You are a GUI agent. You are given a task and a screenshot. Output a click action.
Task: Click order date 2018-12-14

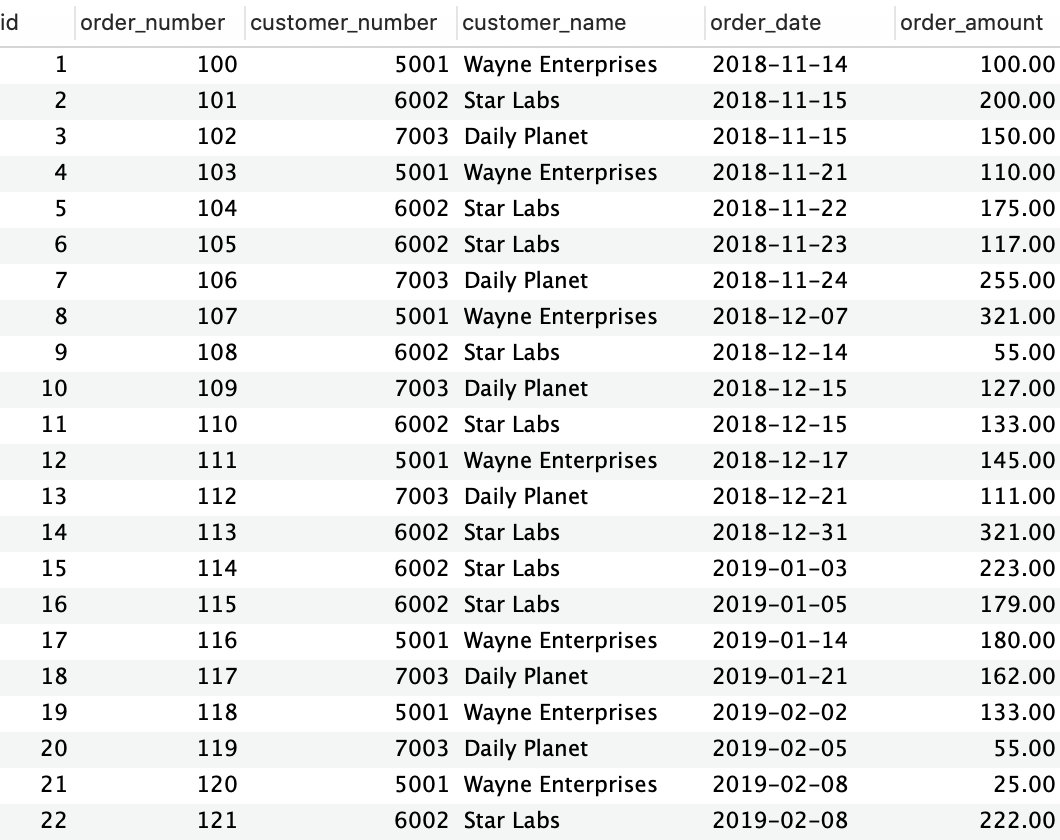click(779, 352)
